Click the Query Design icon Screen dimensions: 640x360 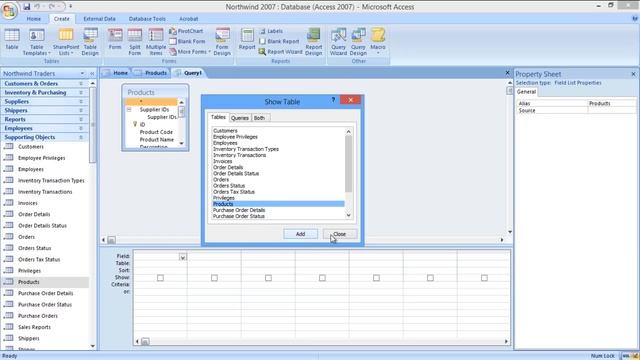tap(358, 42)
